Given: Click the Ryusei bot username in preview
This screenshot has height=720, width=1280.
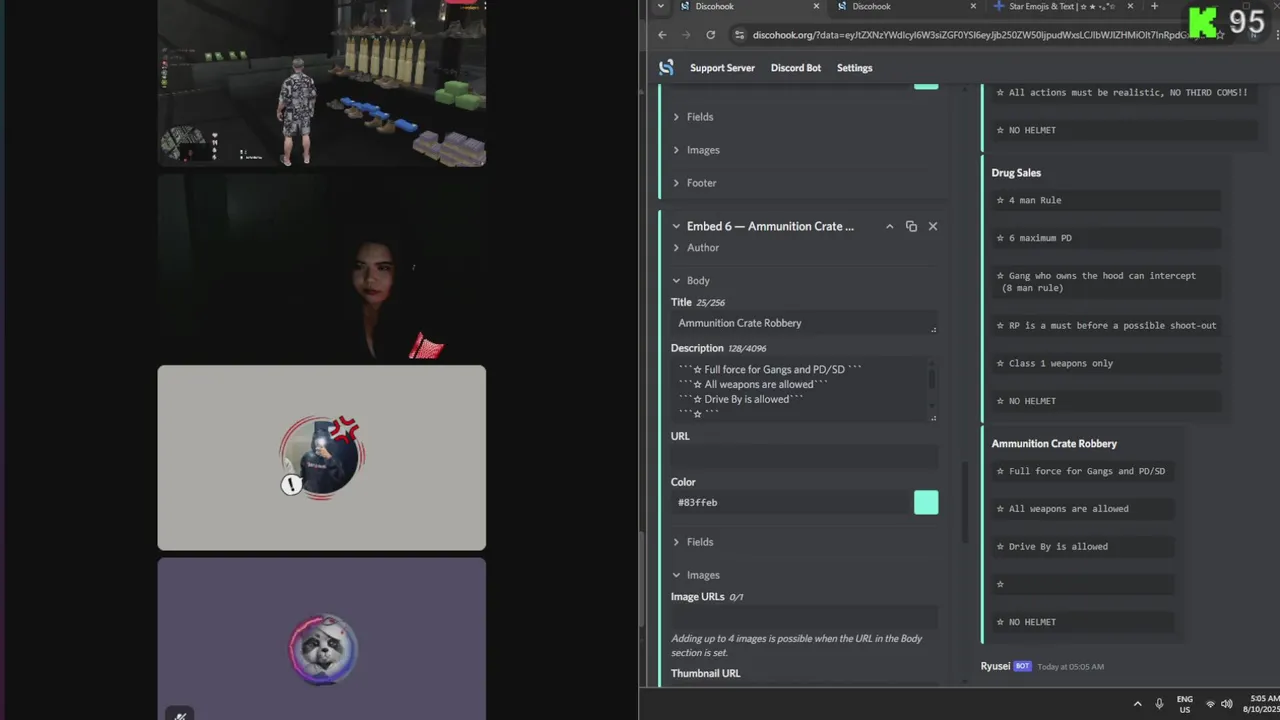Looking at the screenshot, I should [x=995, y=666].
